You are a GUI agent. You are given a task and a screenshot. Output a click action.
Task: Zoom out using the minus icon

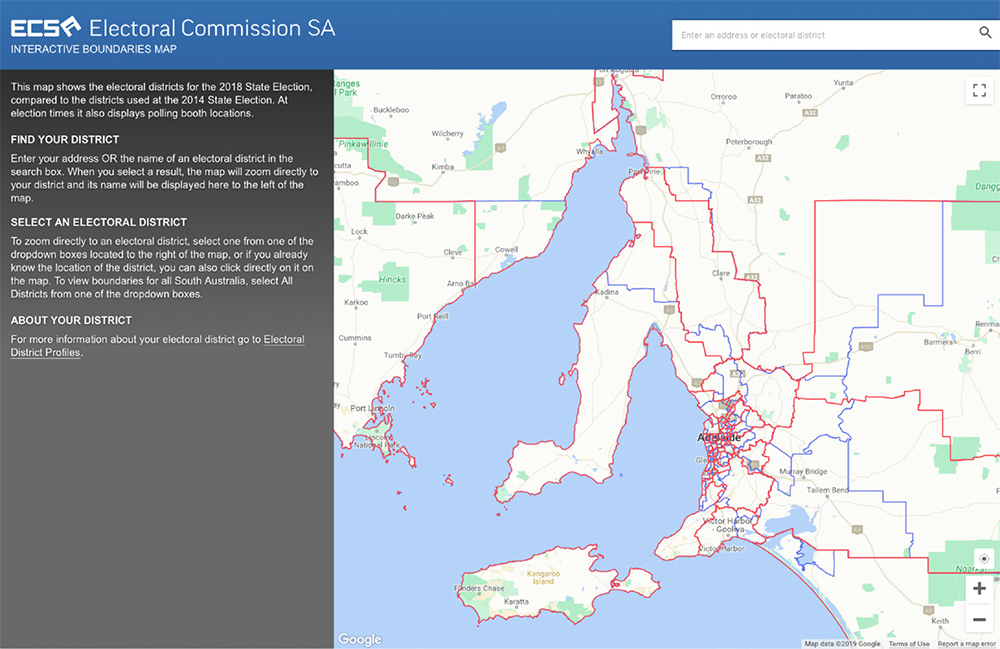tap(979, 619)
